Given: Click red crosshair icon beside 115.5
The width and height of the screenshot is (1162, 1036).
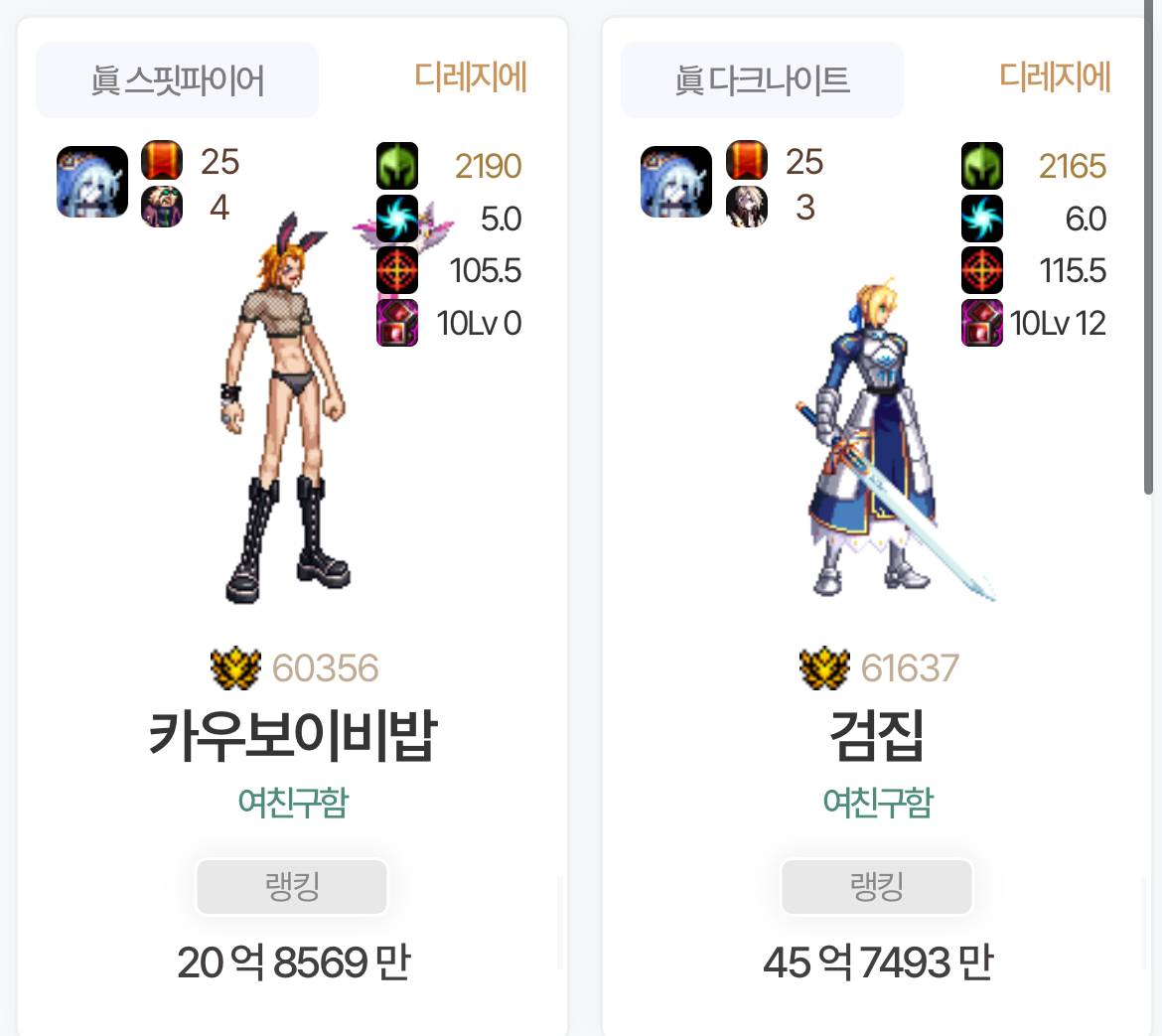Looking at the screenshot, I should pos(982,270).
